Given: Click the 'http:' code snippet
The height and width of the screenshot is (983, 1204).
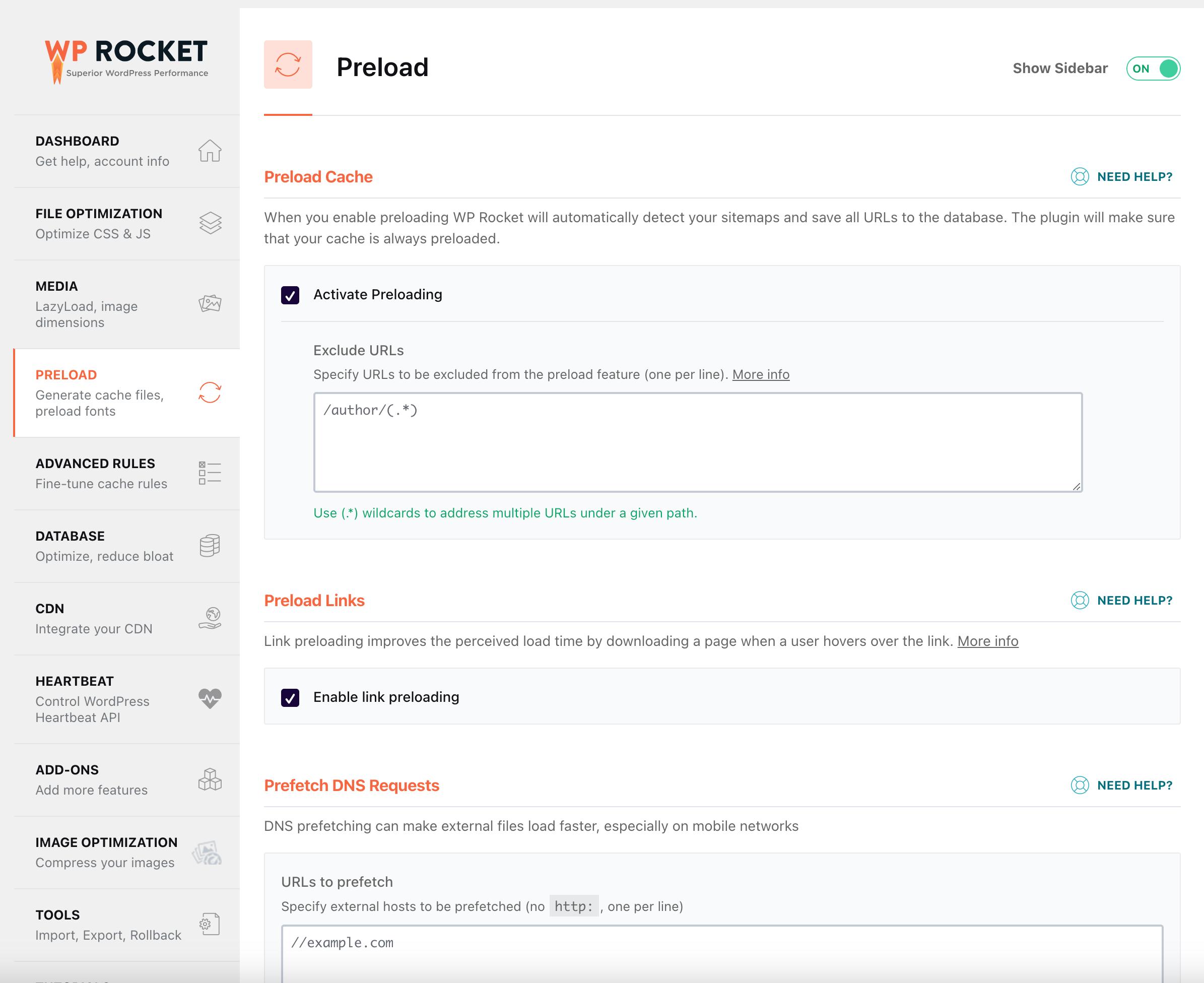Looking at the screenshot, I should point(573,906).
